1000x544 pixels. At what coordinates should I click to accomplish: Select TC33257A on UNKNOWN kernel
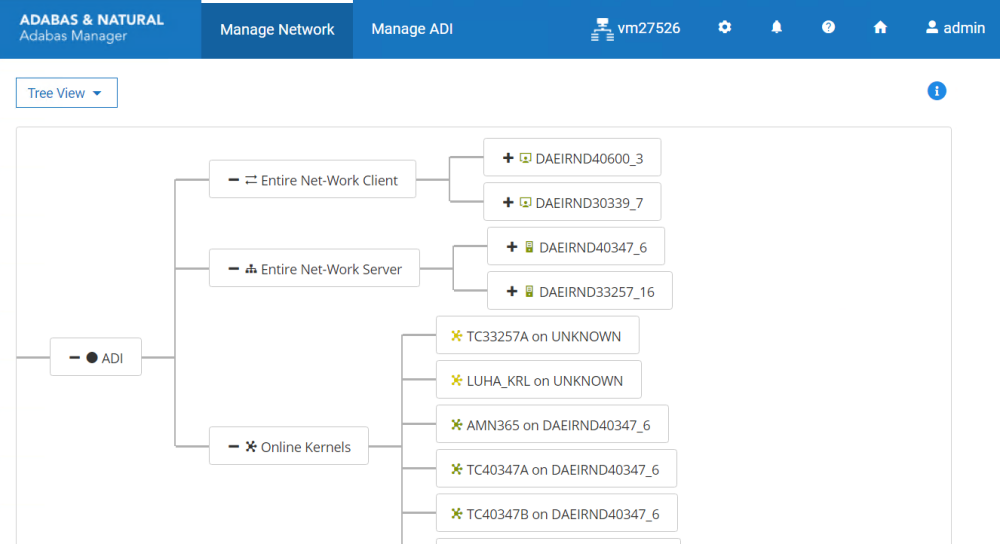(x=537, y=336)
